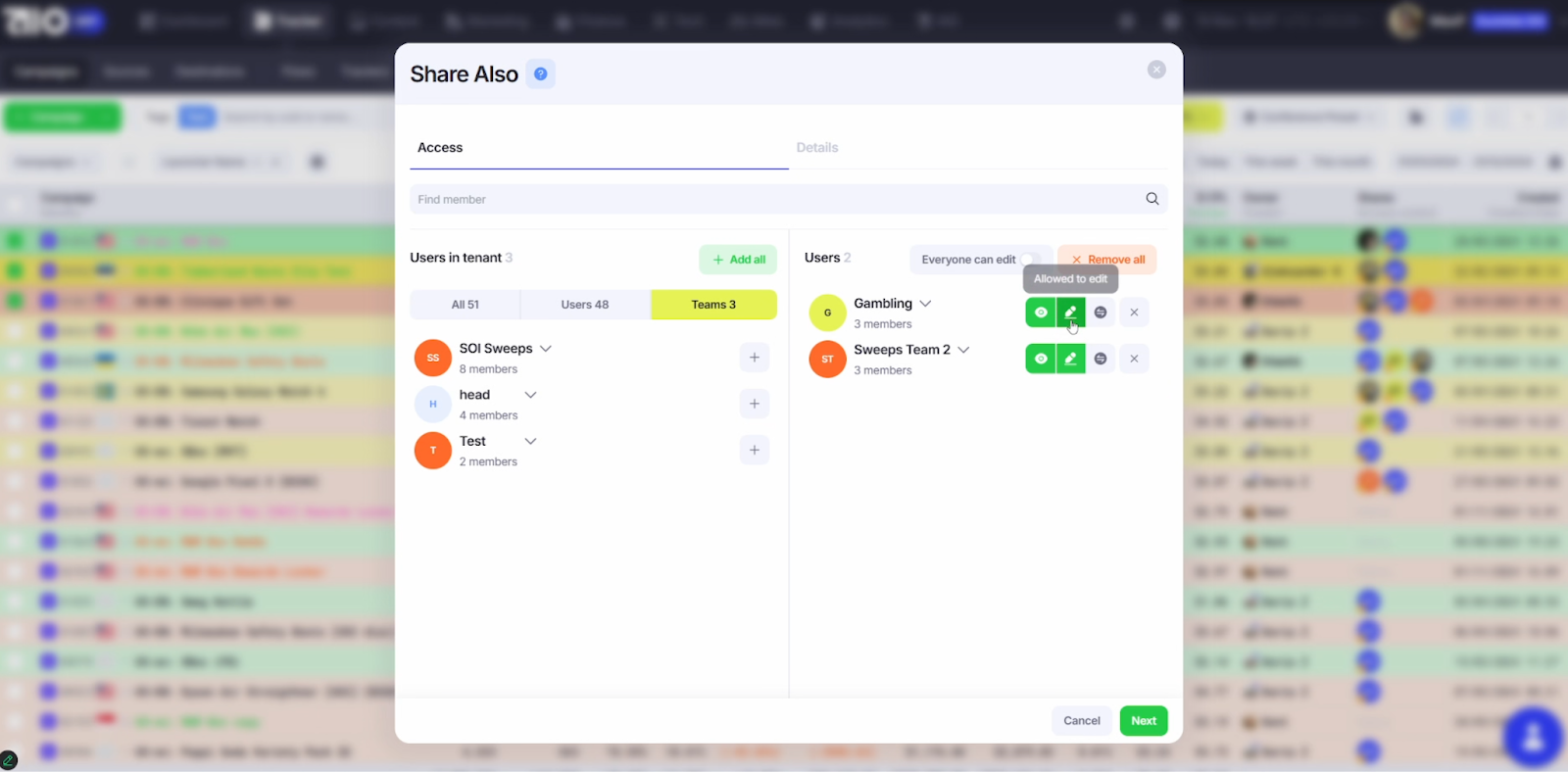Click Sweeps Team 2's gray round permission icon

tap(1101, 359)
